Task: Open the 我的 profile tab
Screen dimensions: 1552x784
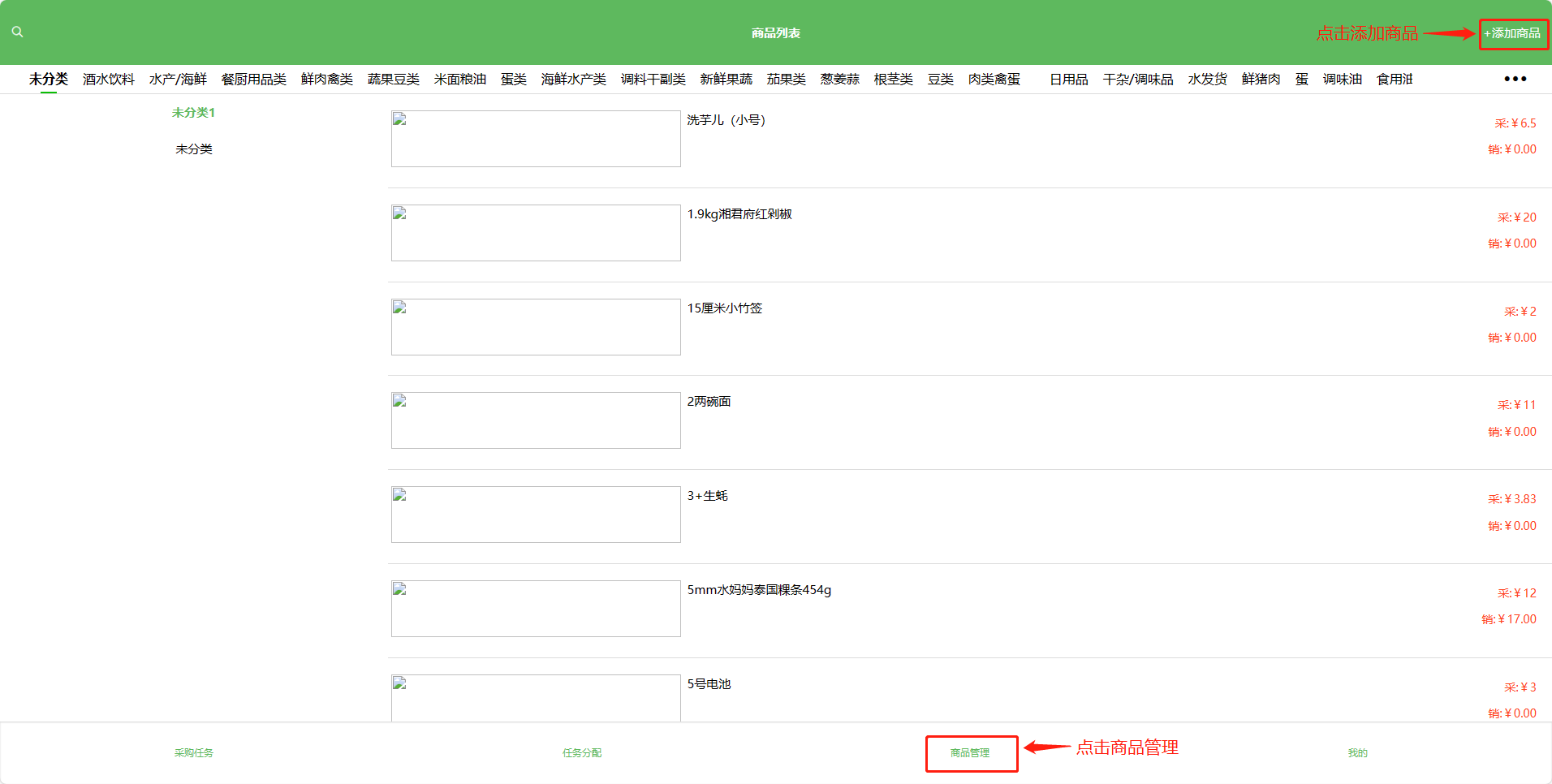Action: (1357, 753)
